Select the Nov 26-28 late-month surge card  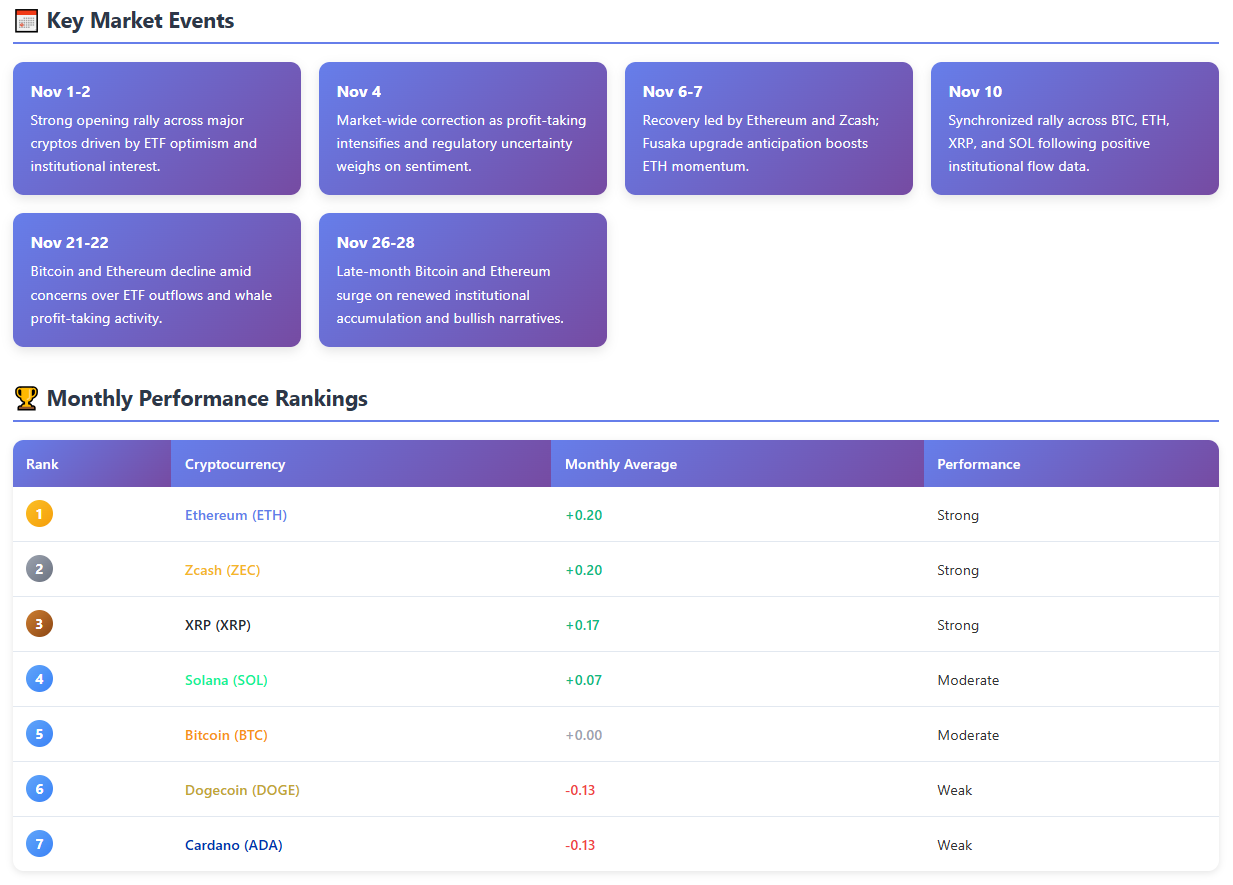(463, 280)
